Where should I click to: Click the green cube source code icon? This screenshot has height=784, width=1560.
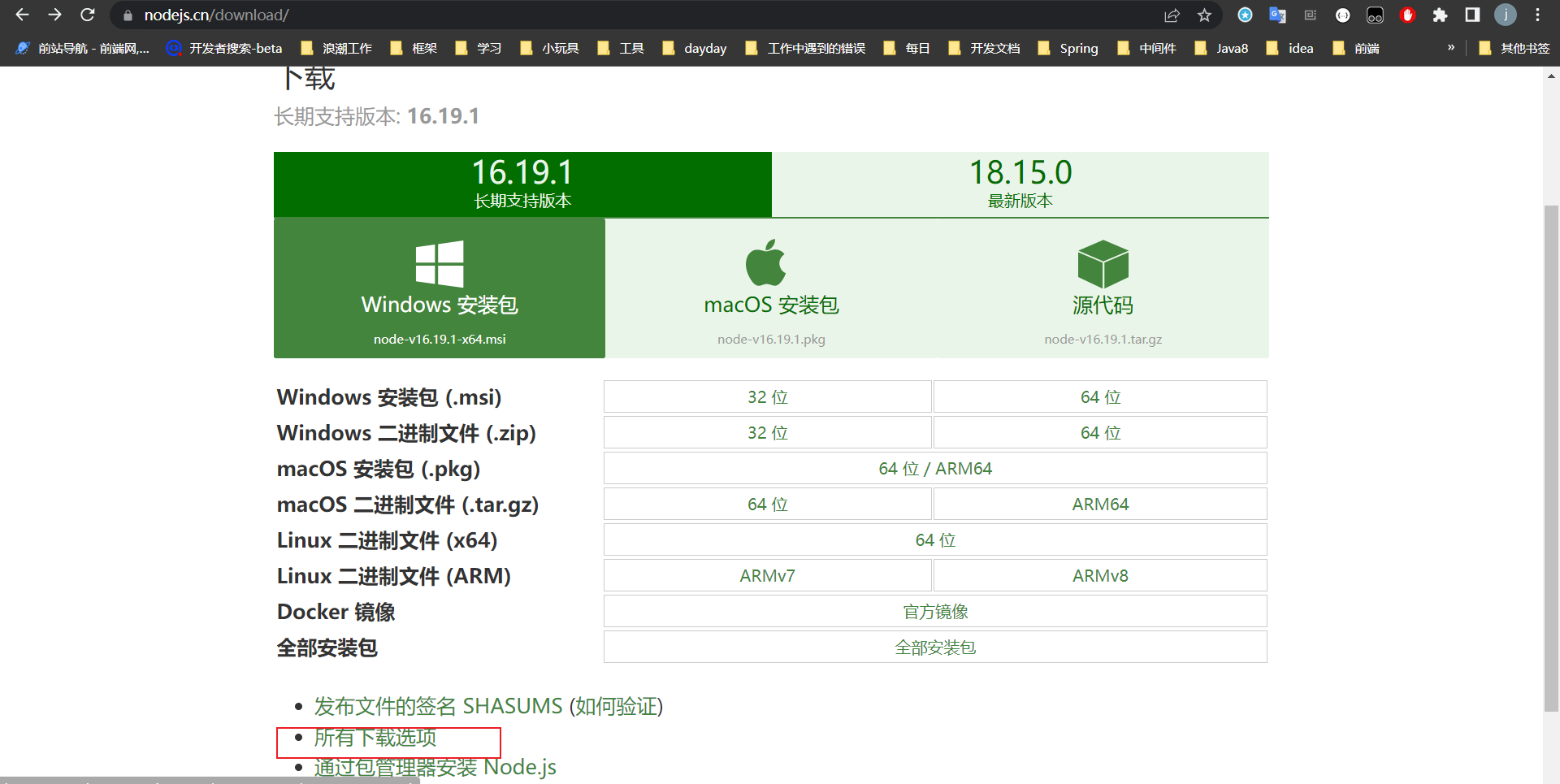[x=1103, y=263]
